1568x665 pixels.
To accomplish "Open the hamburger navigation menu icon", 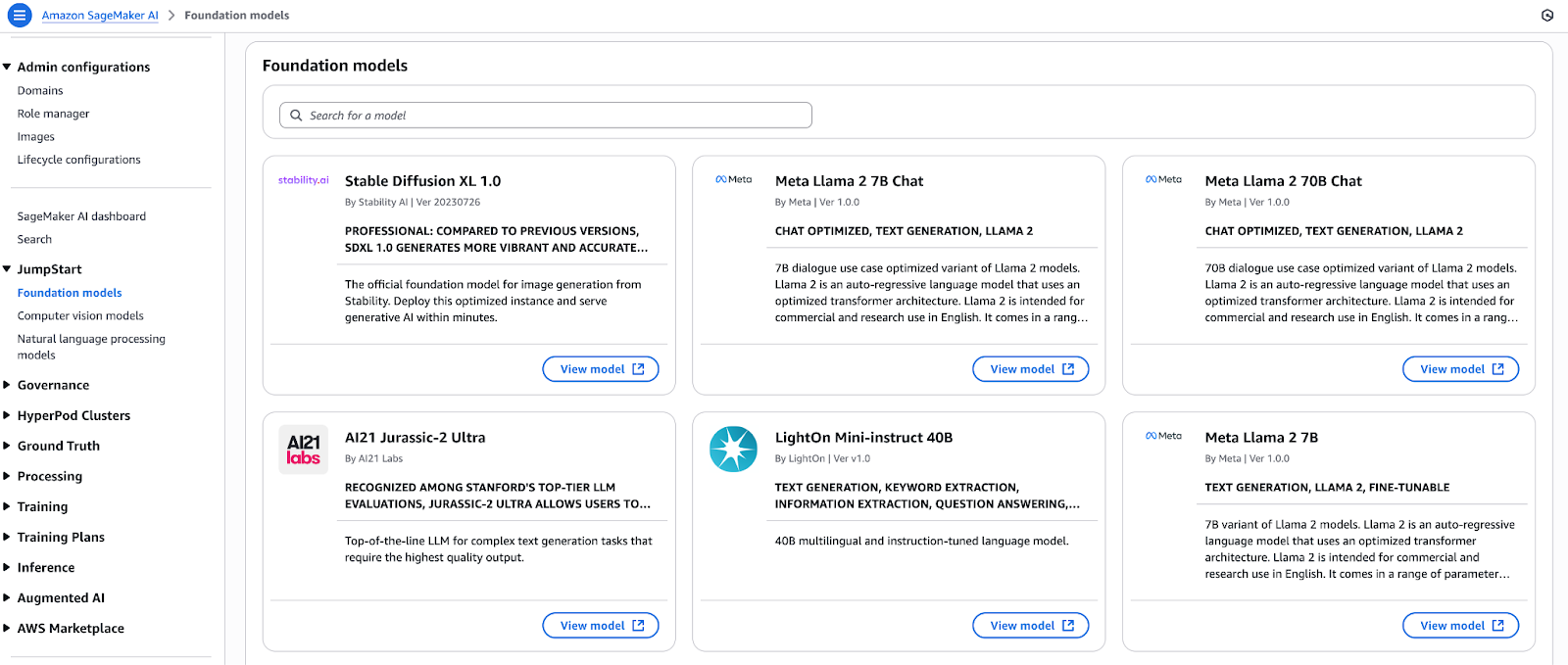I will click(19, 16).
